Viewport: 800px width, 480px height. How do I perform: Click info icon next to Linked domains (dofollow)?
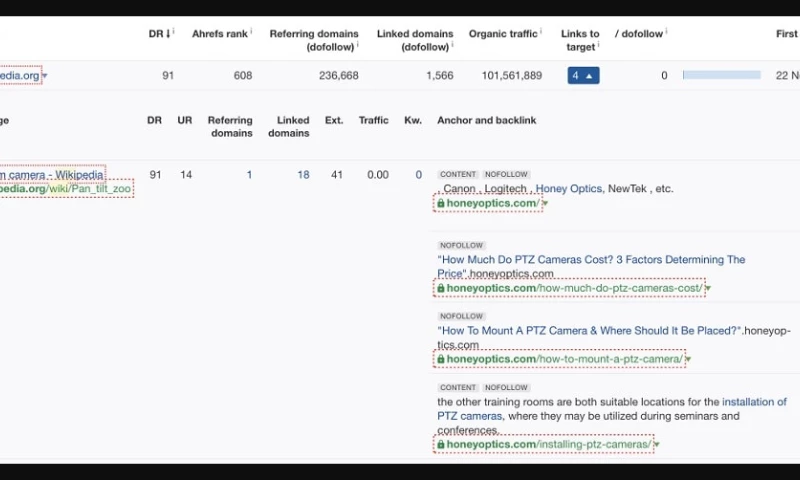(x=452, y=44)
